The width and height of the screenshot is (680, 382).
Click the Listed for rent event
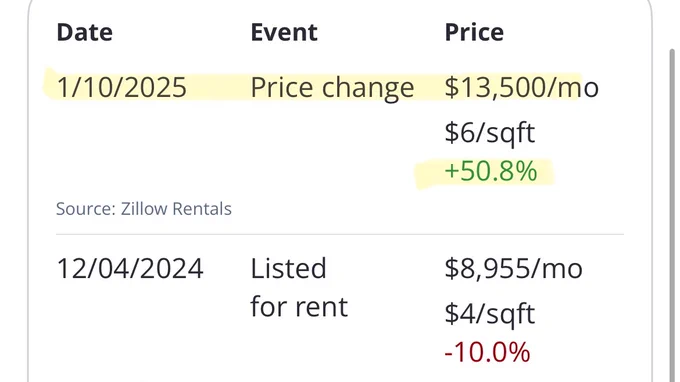pos(299,287)
